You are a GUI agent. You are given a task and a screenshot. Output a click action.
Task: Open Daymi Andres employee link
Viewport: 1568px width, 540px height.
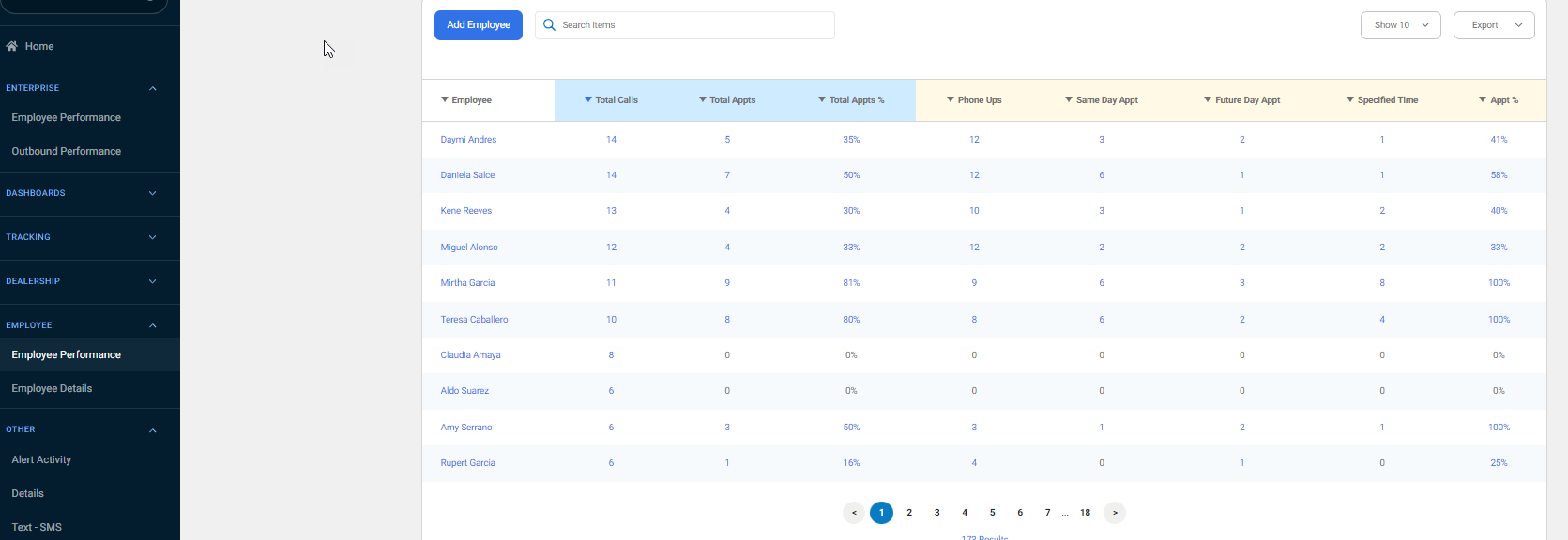(x=468, y=140)
